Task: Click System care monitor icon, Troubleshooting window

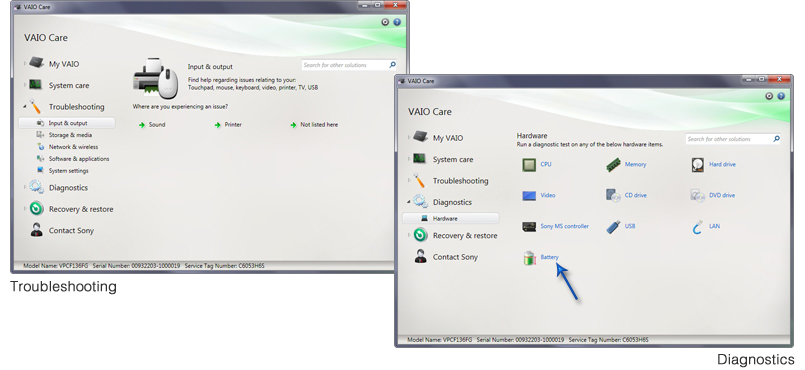Action: pos(35,85)
